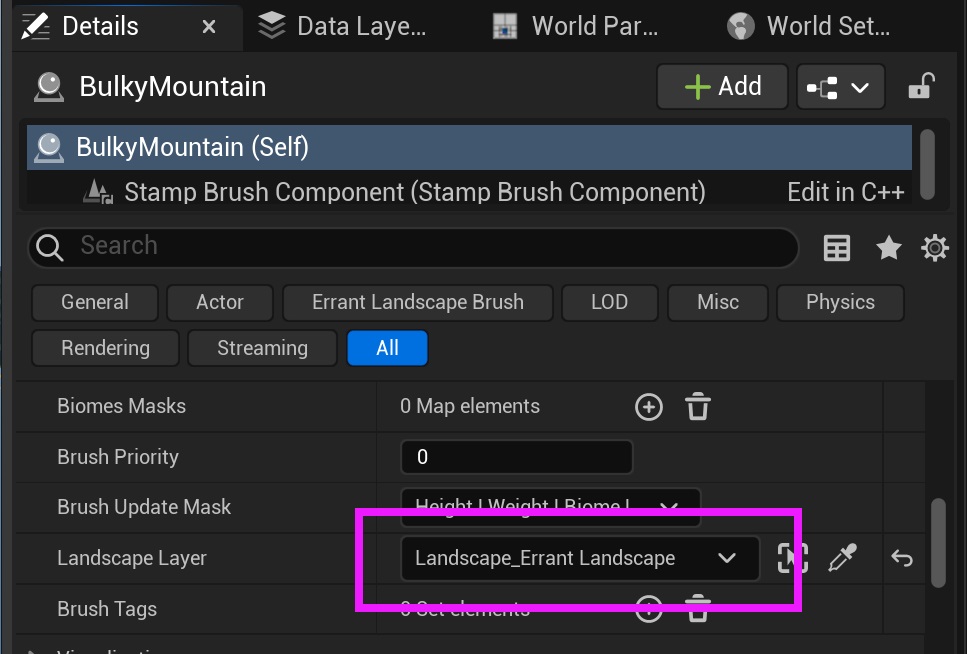Screen dimensions: 967x654
Task: Toggle the Errant Landscape Brush filter
Action: point(417,302)
